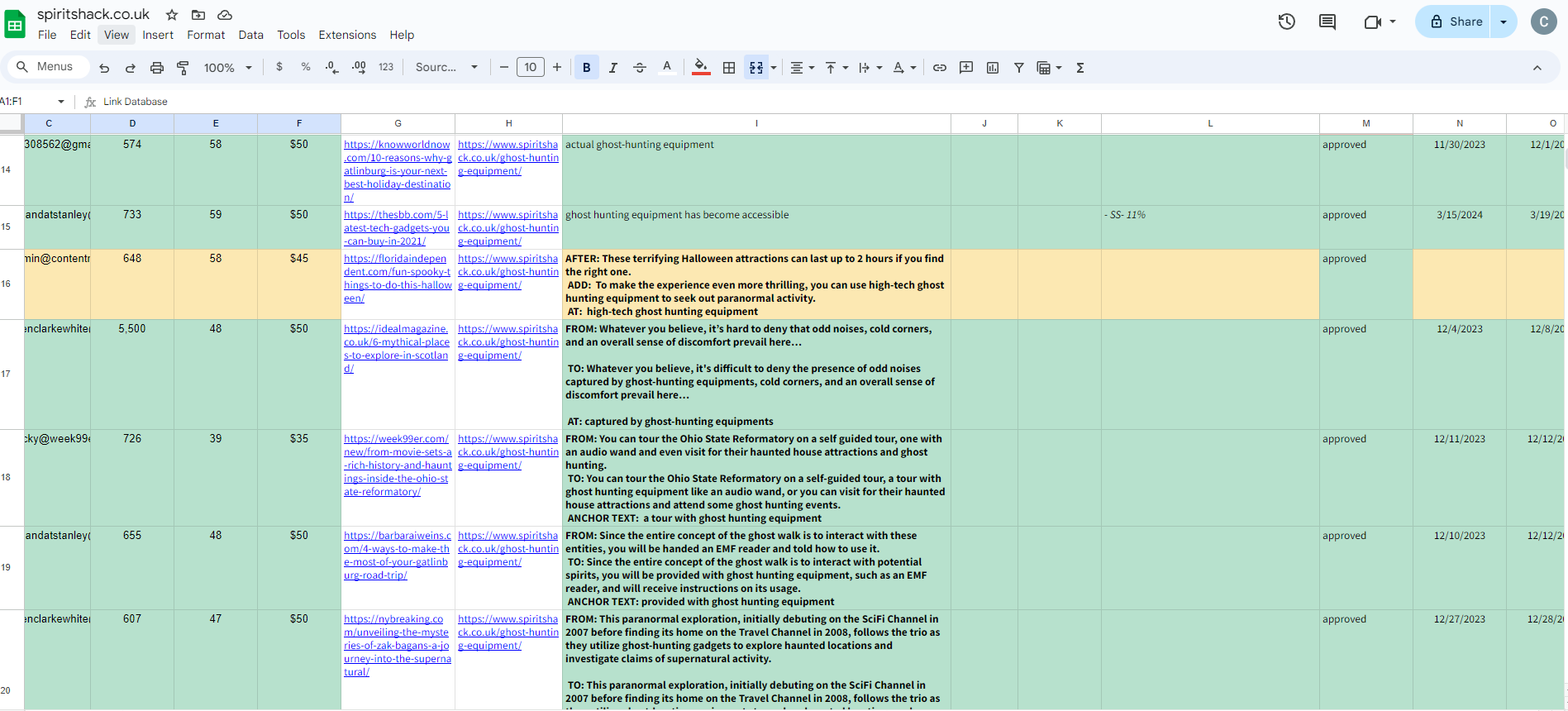
Task: Open the File menu
Action: [x=47, y=35]
